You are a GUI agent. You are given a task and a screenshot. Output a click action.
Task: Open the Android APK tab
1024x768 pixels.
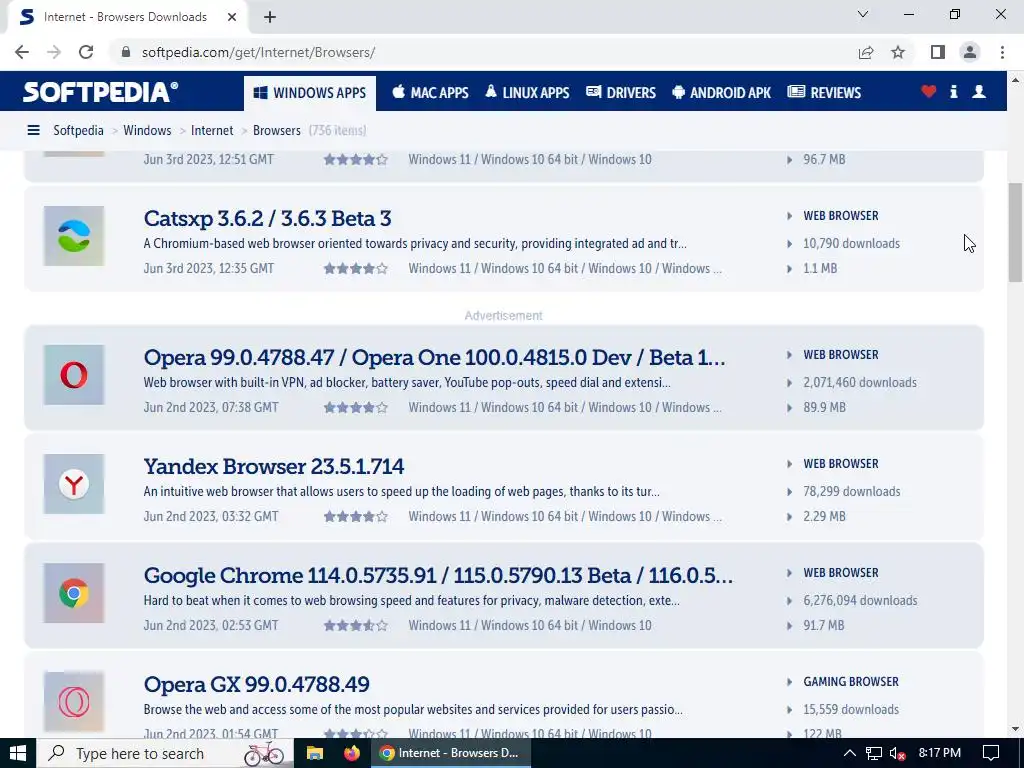[x=721, y=93]
